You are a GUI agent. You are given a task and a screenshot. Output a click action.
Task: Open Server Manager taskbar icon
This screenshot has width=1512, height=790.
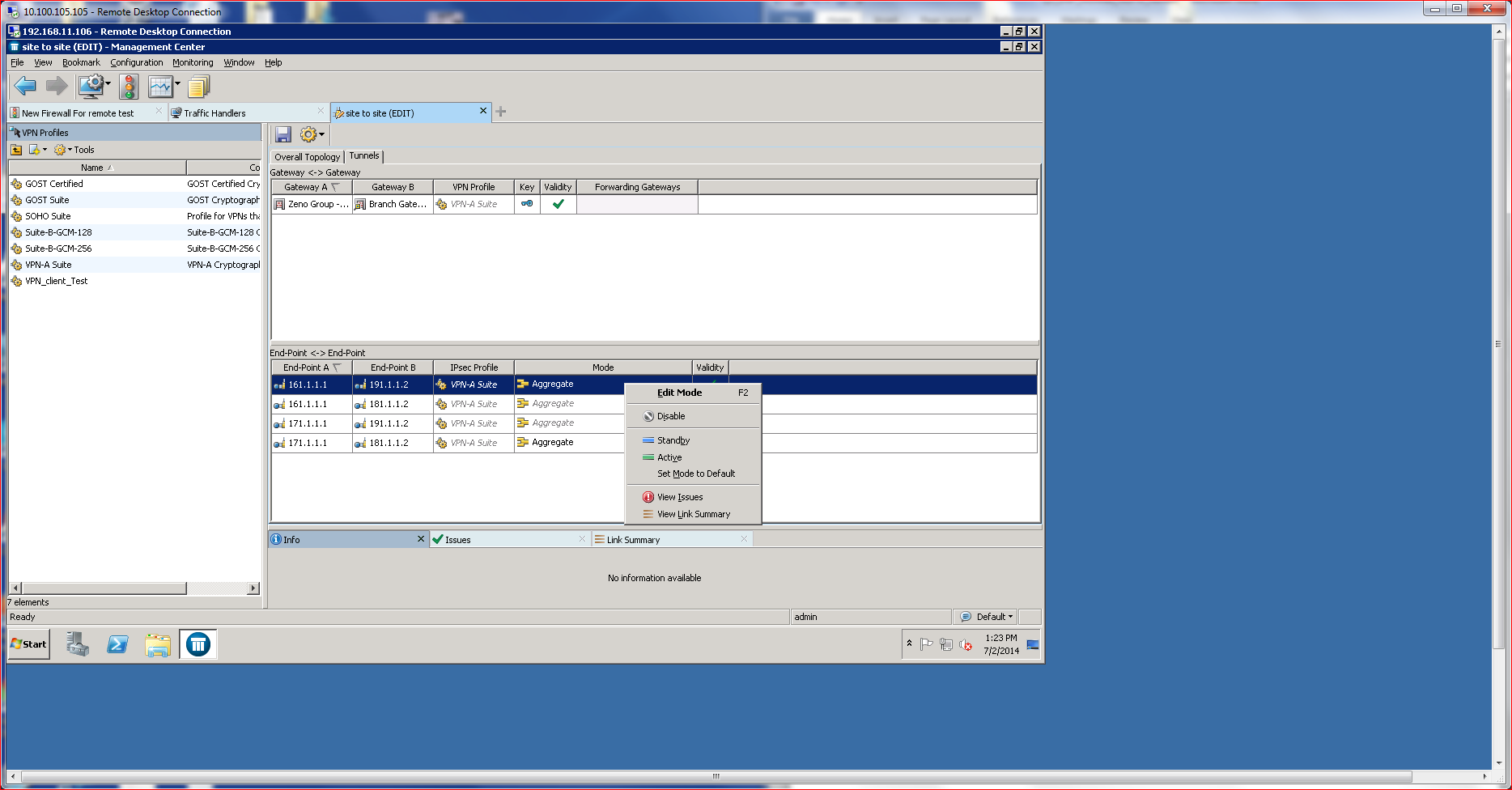(x=77, y=644)
